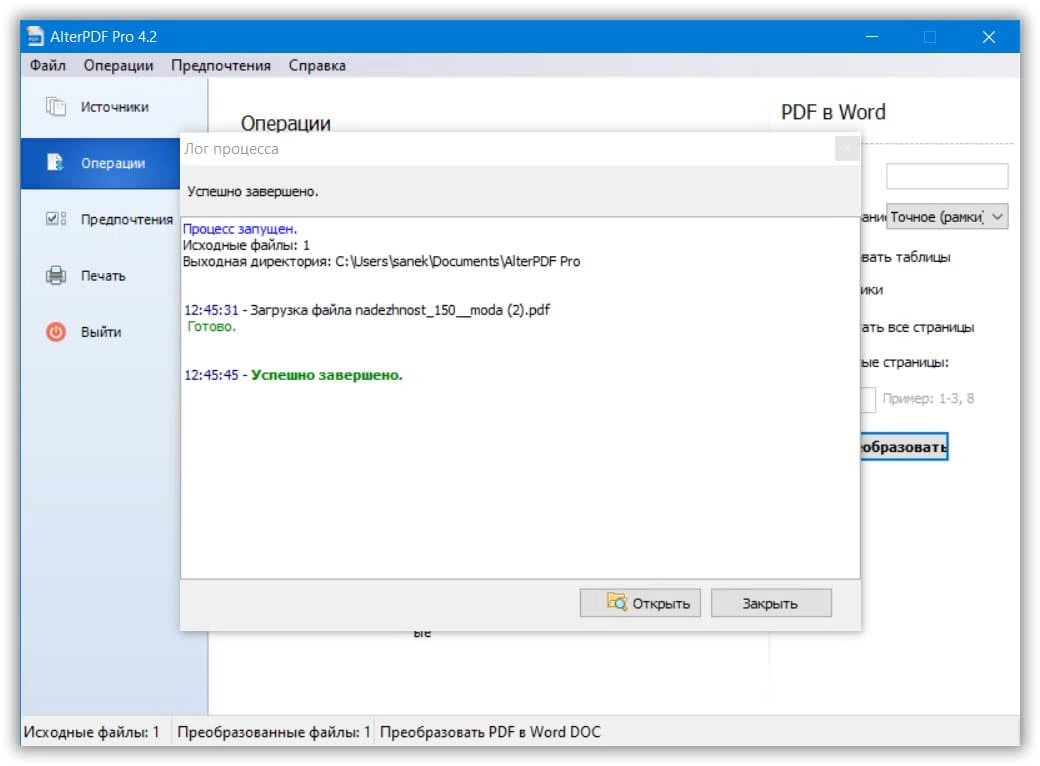Viewport: 1040px width, 766px height.
Task: Open the Файл menu
Action: click(x=48, y=66)
